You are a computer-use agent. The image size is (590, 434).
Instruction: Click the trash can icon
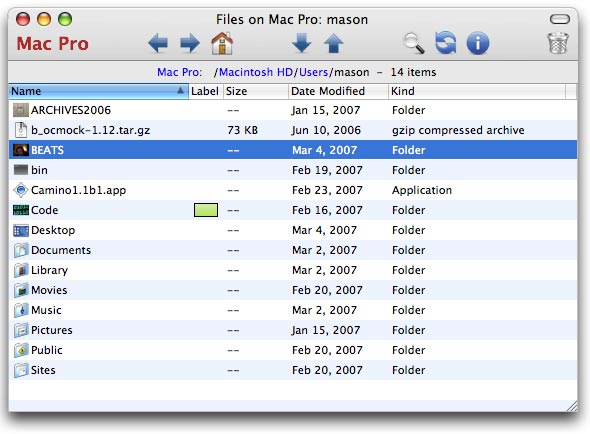point(558,43)
